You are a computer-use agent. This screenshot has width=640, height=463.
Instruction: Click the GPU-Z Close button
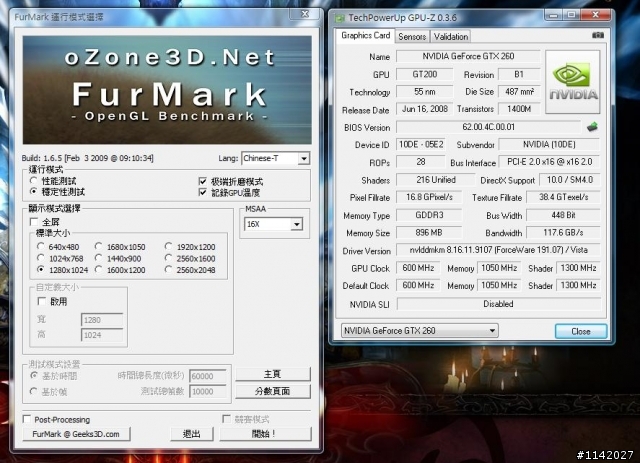(581, 331)
